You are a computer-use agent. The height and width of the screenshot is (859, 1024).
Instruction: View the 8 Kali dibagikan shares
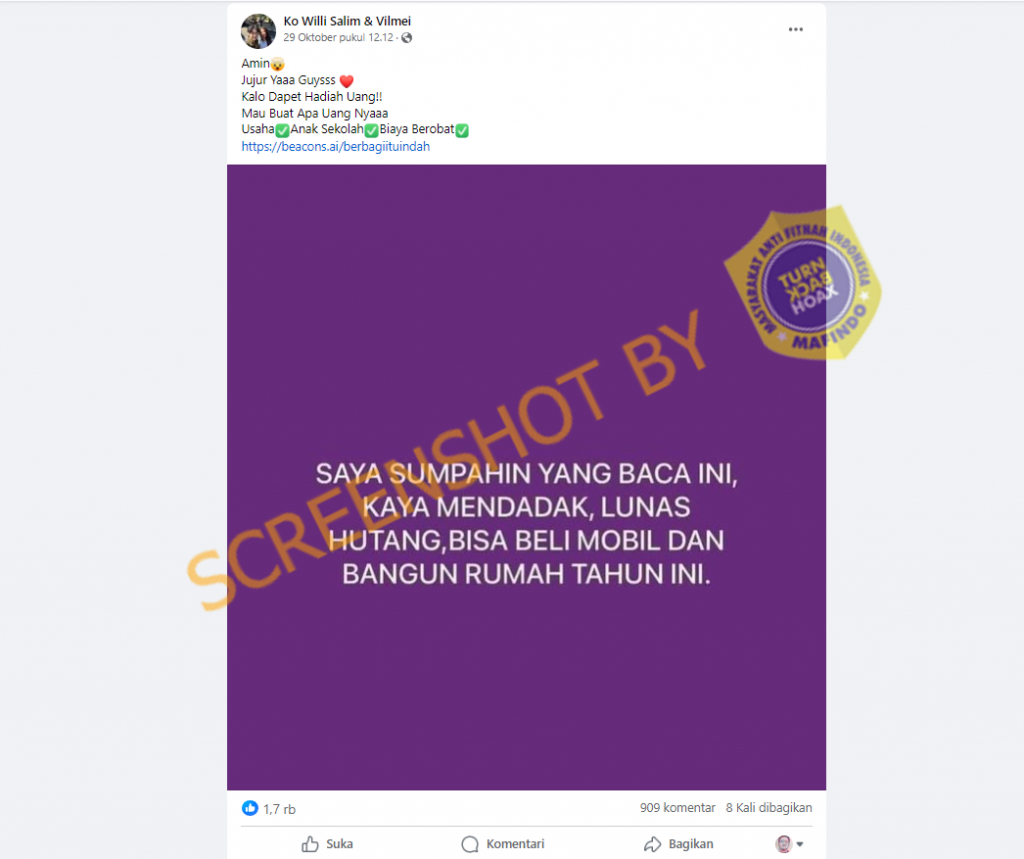(x=769, y=808)
